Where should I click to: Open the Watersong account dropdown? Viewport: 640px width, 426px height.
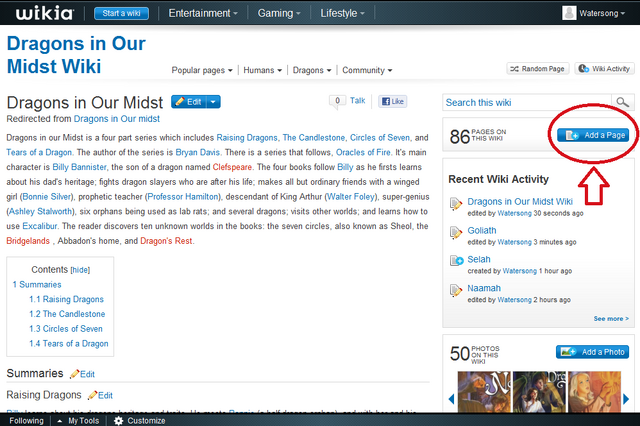click(x=602, y=13)
